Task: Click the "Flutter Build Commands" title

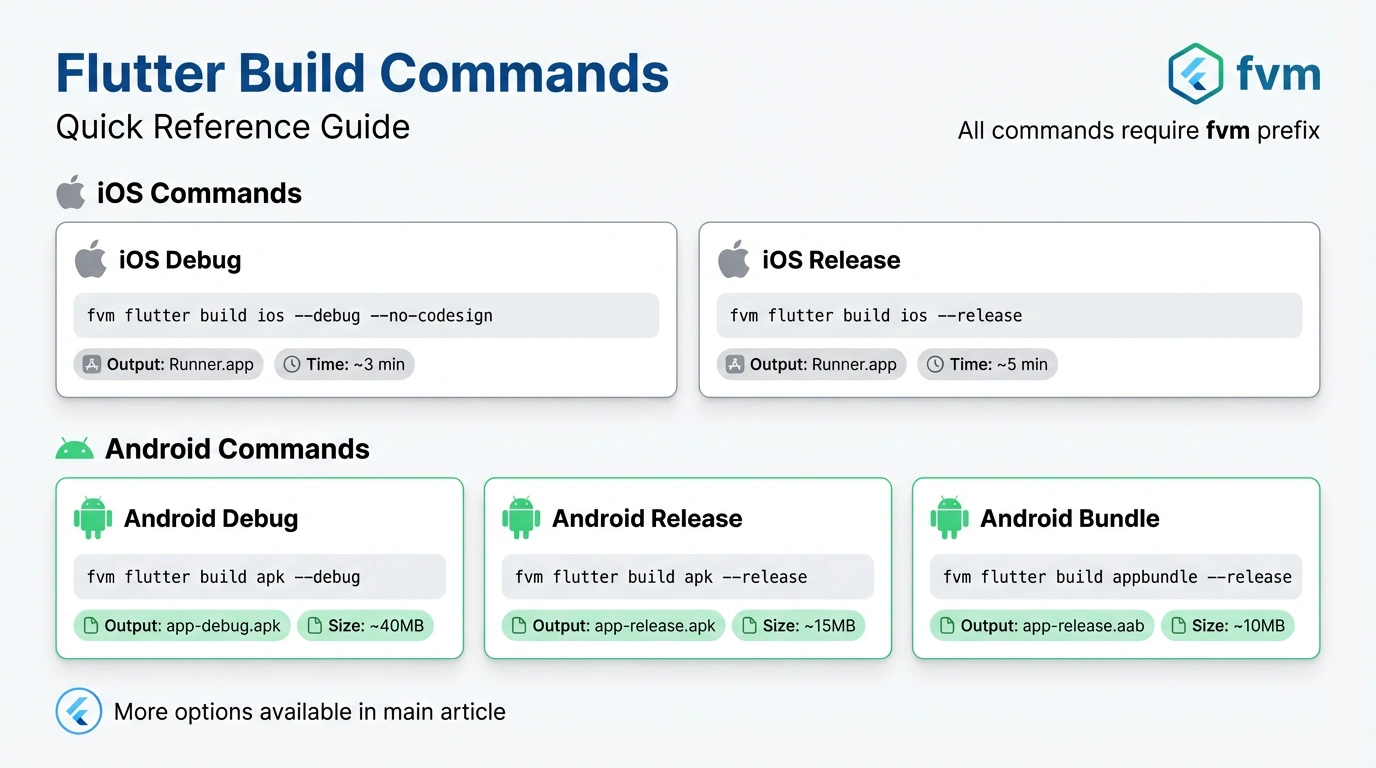Action: click(362, 73)
